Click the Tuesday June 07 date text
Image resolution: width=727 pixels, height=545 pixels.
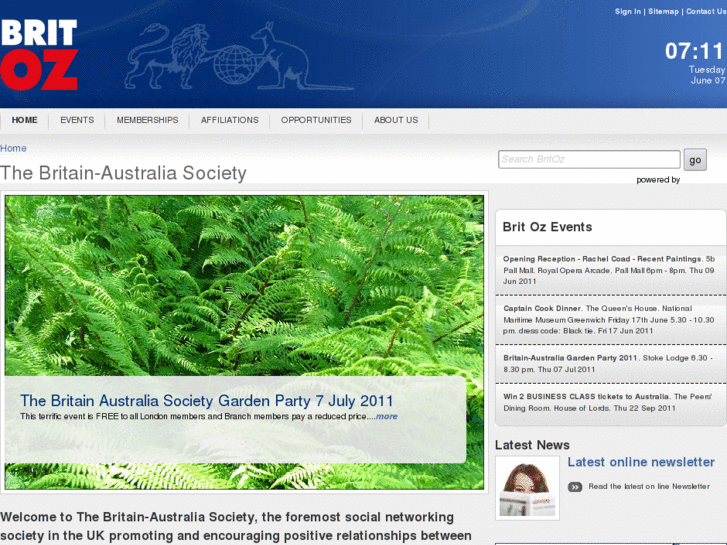[707, 75]
